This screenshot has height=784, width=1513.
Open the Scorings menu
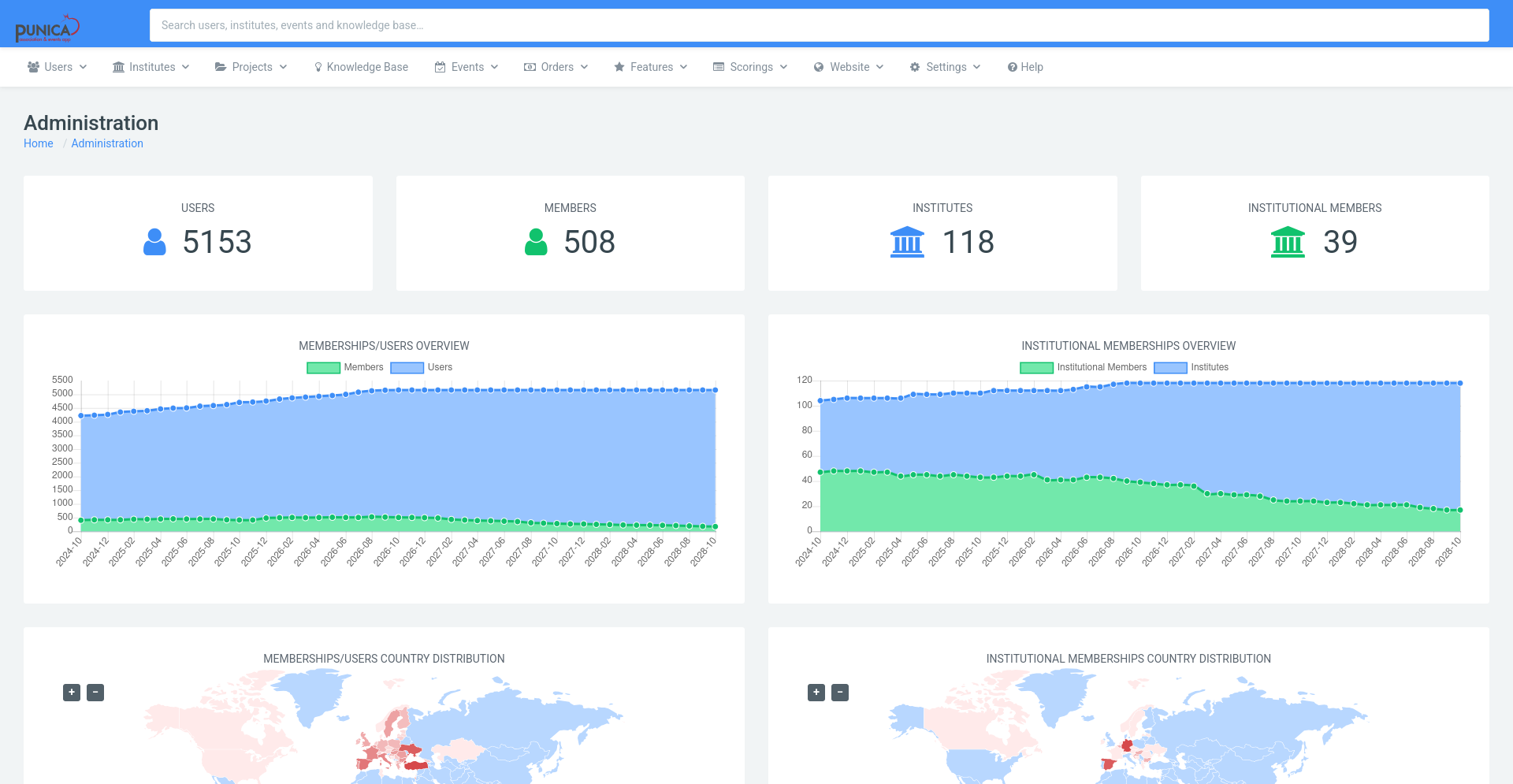(x=750, y=67)
